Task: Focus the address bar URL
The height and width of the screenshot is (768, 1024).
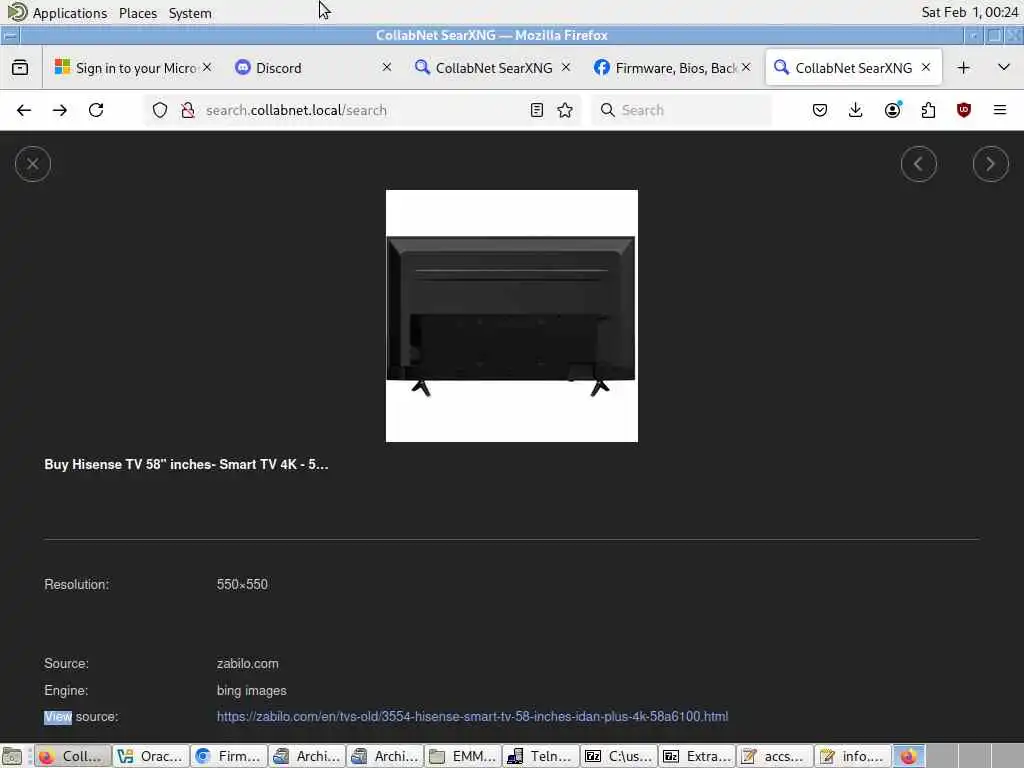Action: (362, 110)
